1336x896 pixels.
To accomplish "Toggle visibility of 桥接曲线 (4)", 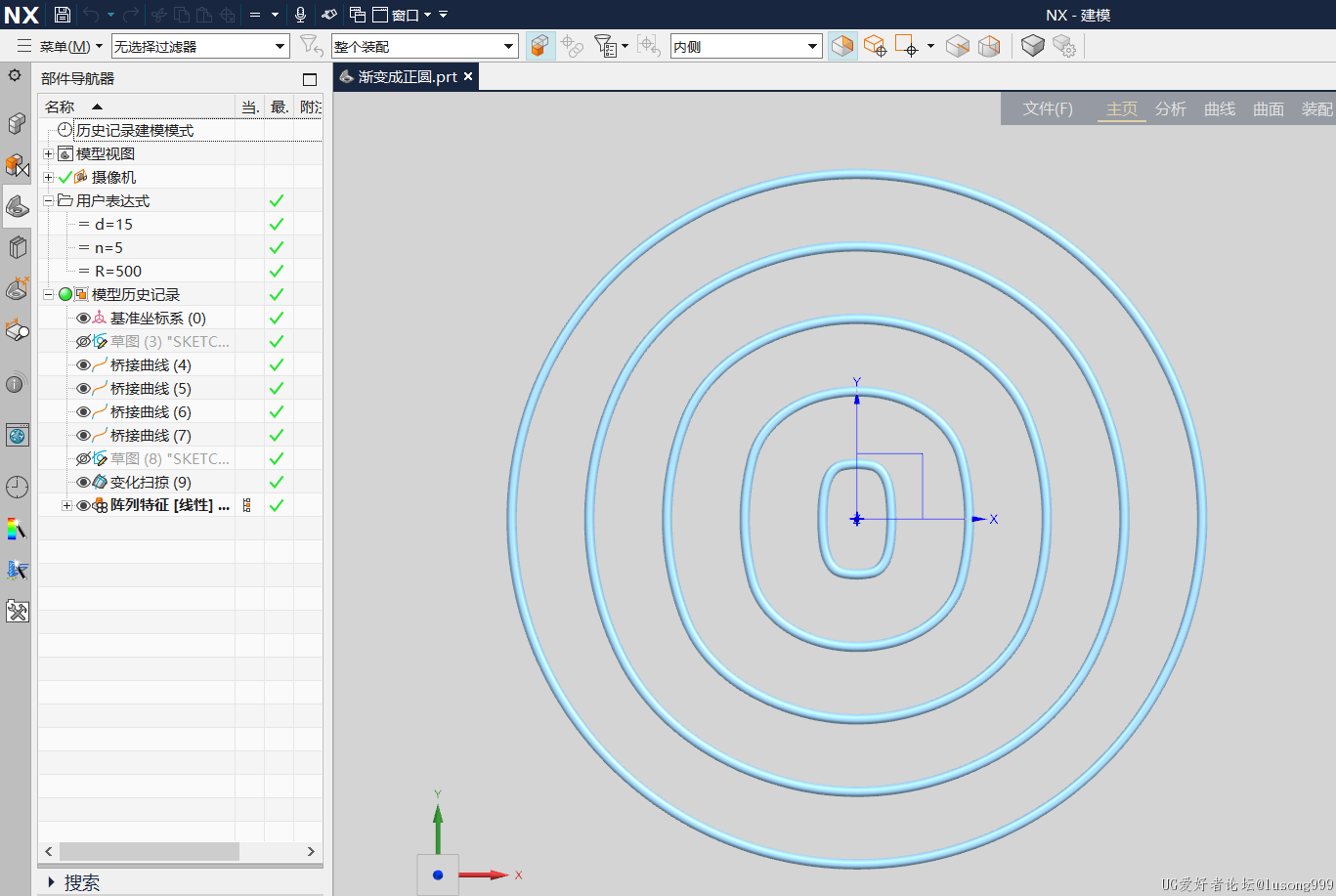I will [83, 364].
